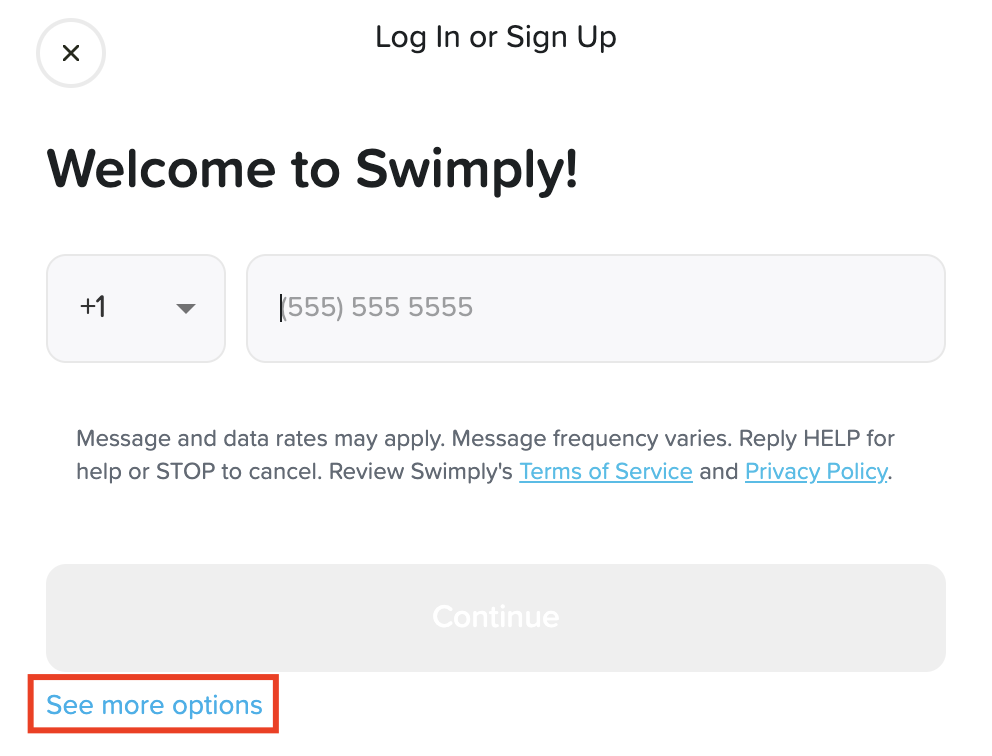Focus the phone number input field

click(595, 308)
